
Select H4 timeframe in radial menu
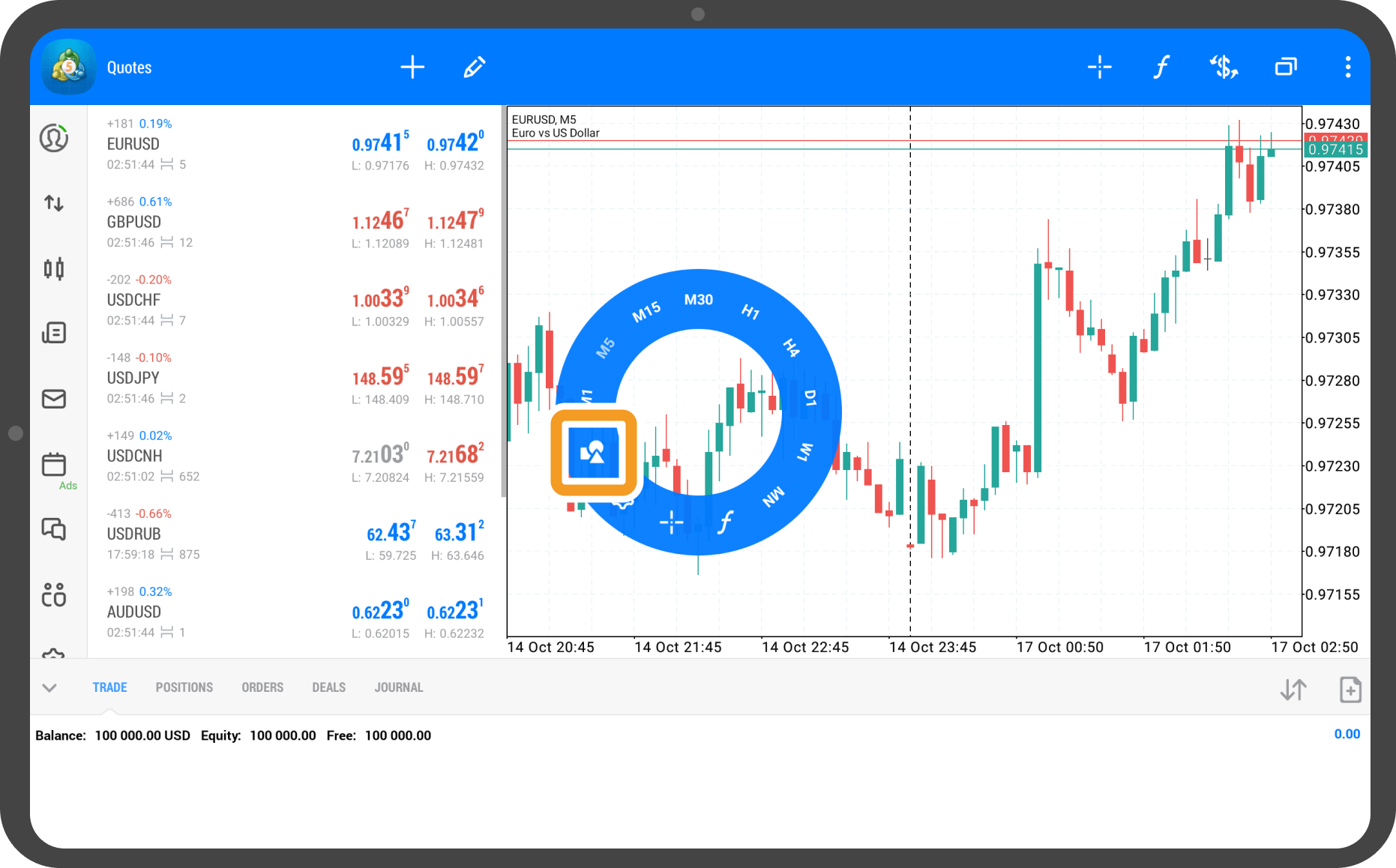pos(791,347)
